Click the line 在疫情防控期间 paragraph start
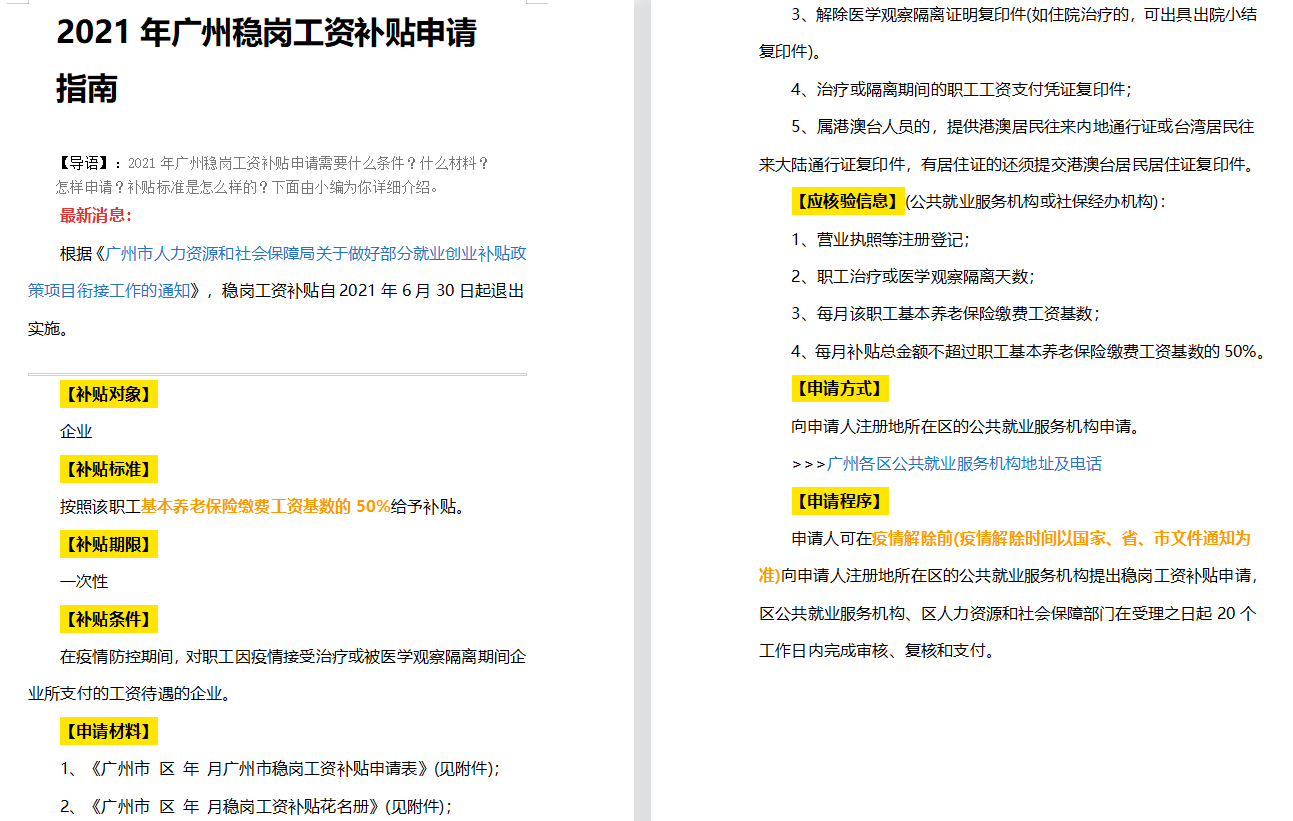Viewport: 1293px width, 821px height. pyautogui.click(x=293, y=657)
